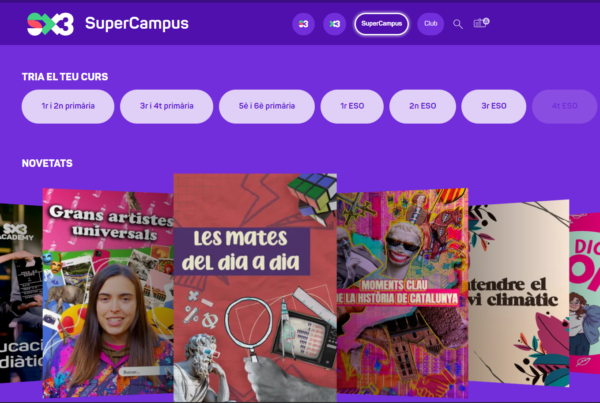The image size is (600, 403).
Task: Select the SuperCampus tab in header
Action: coord(382,24)
